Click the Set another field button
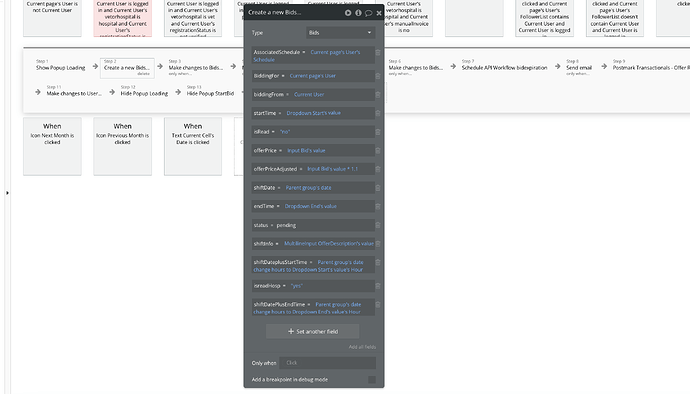This screenshot has height=394, width=690. coord(312,331)
